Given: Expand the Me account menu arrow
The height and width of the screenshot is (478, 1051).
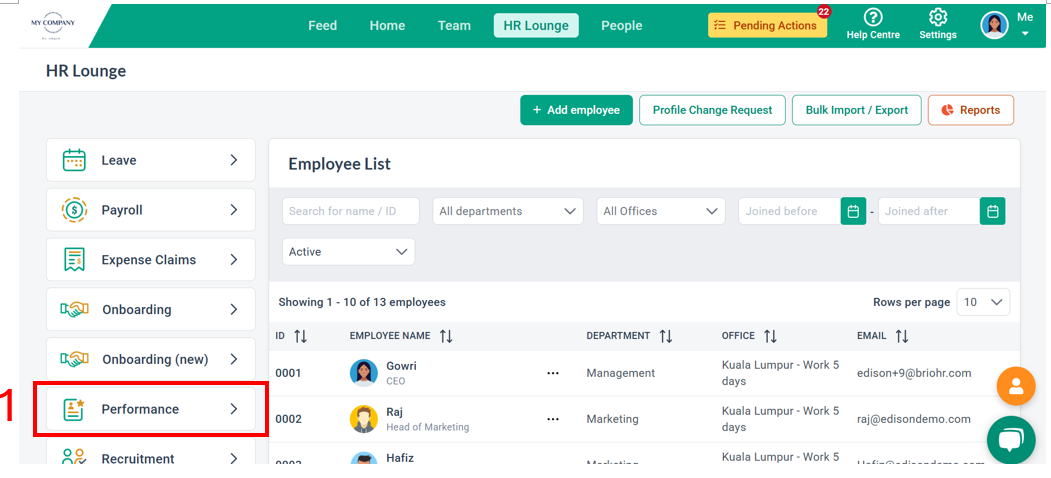Looking at the screenshot, I should pos(1025,34).
